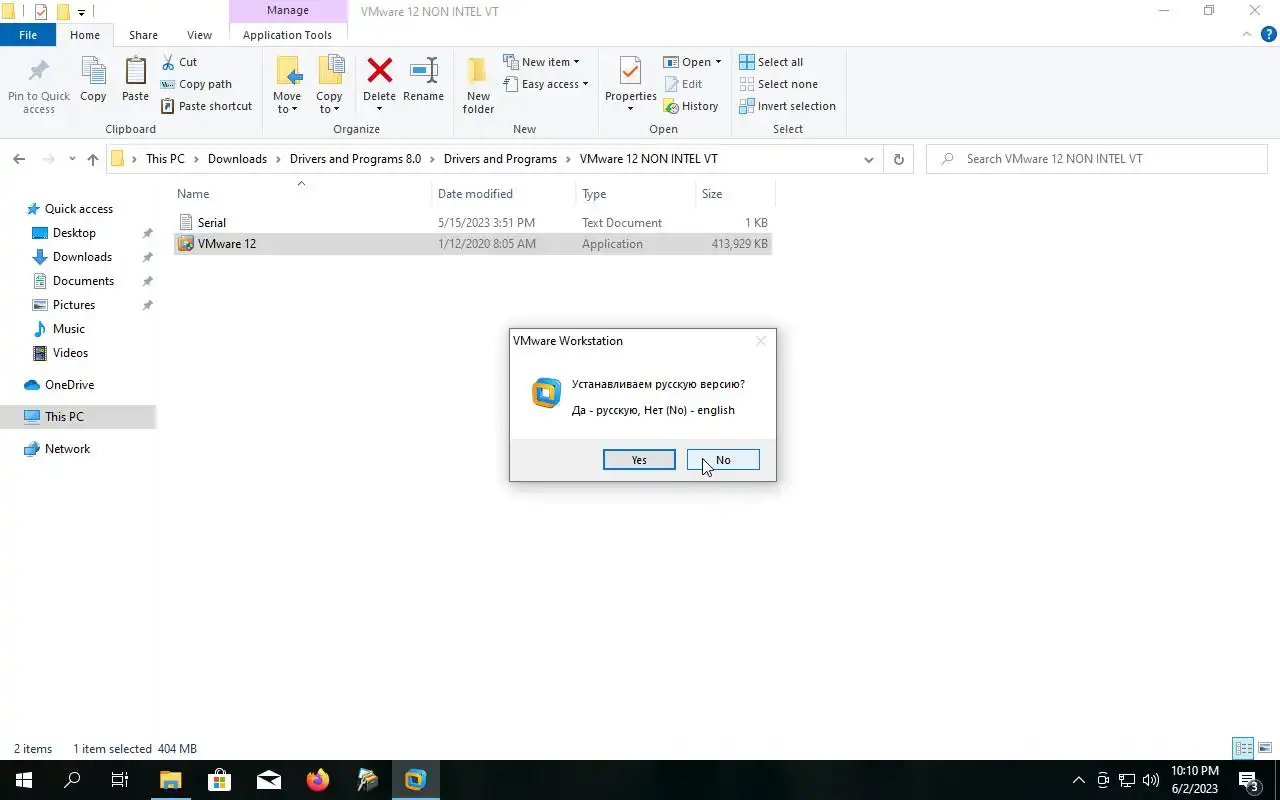Select the VMware 12 application file
1280x800 pixels.
point(472,244)
